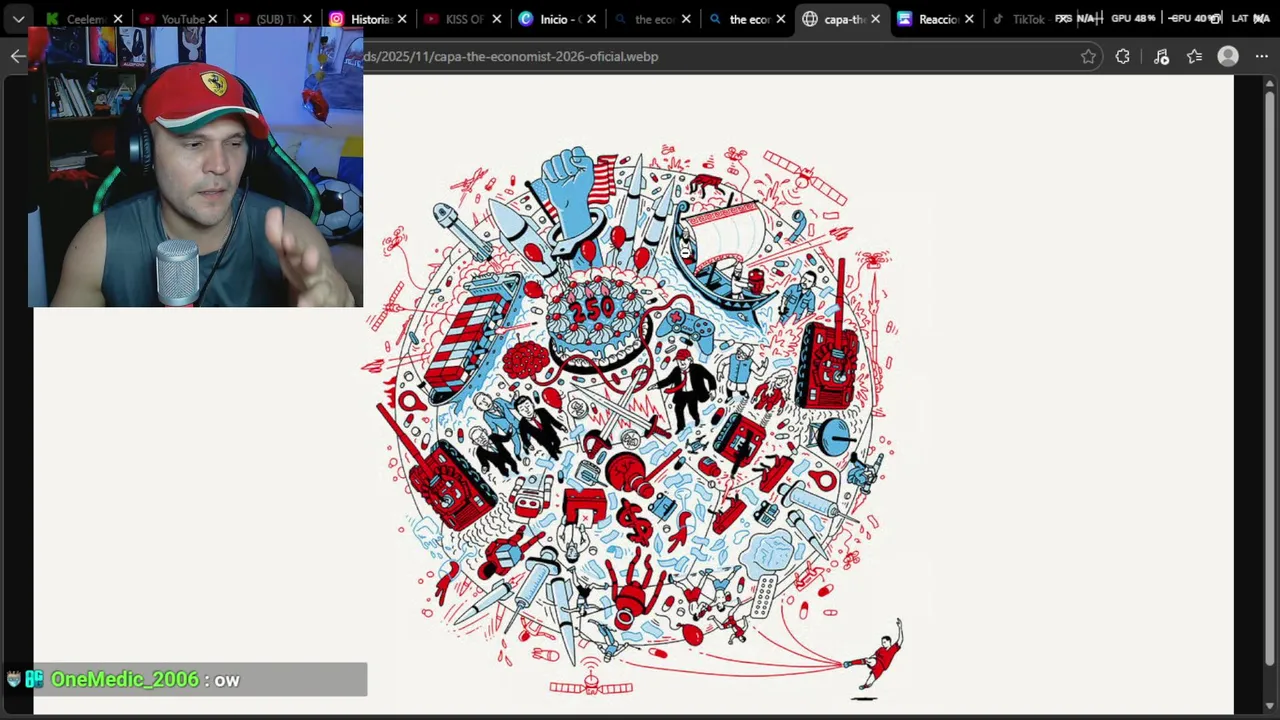The width and height of the screenshot is (1280, 720).
Task: Open the tab actions dropdown menu
Action: [x=18, y=19]
